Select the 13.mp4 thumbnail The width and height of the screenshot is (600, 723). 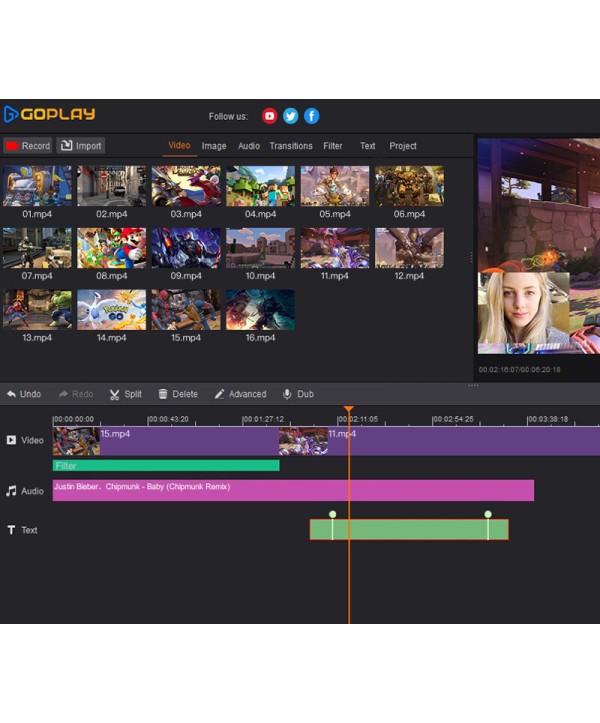[37, 309]
